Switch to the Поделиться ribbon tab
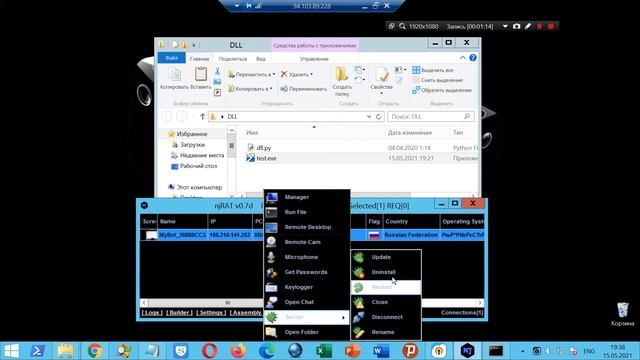 point(233,59)
